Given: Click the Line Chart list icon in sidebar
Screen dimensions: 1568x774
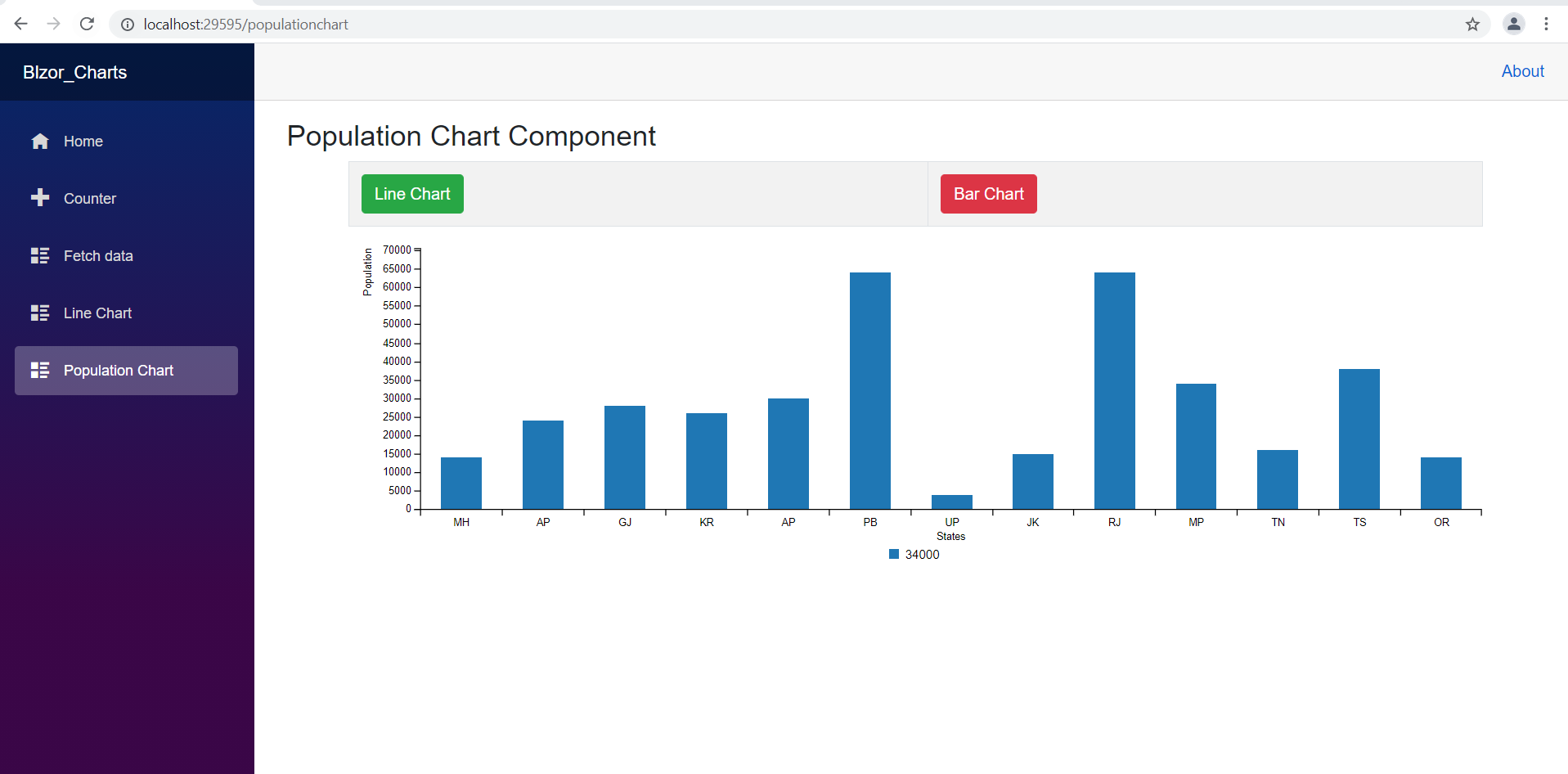Looking at the screenshot, I should 39,313.
